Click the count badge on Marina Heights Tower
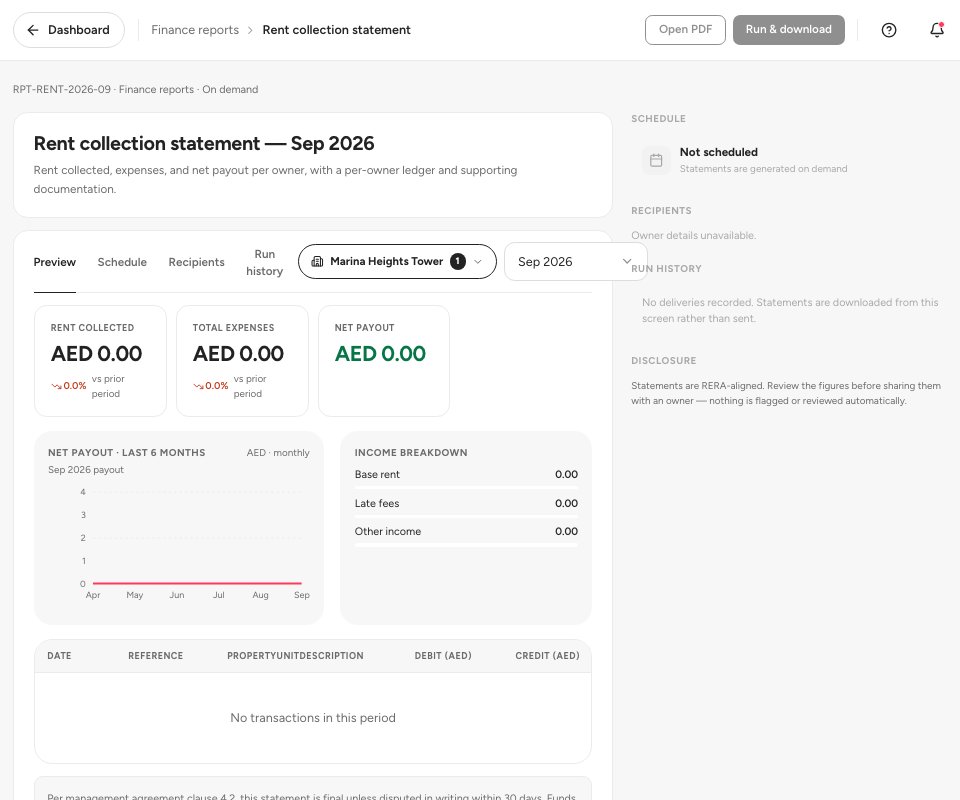The width and height of the screenshot is (960, 800). click(457, 261)
